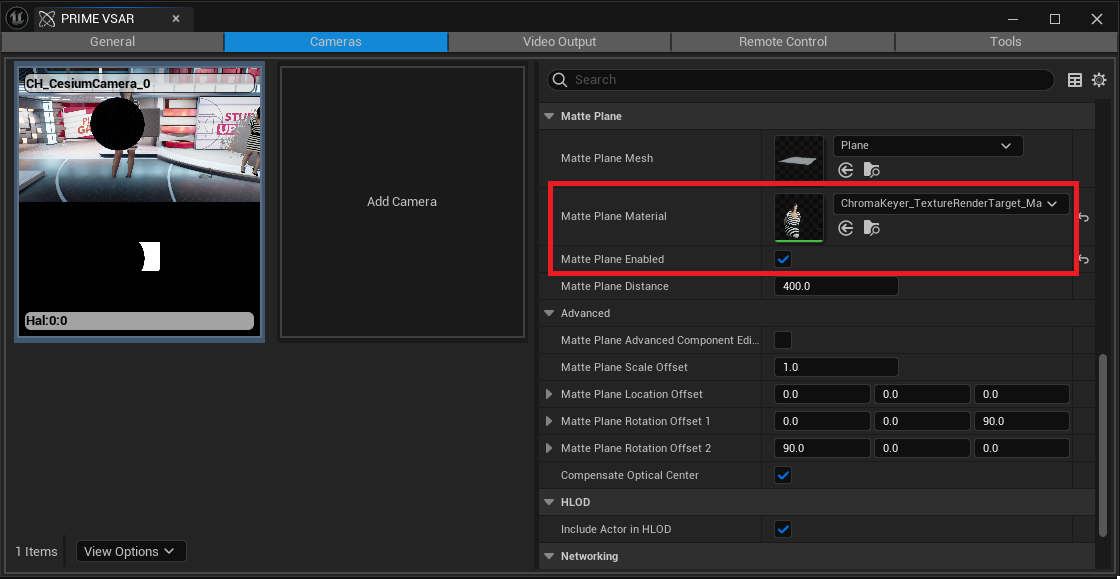1120x579 pixels.
Task: Reset Matte Plane Material to default
Action: pos(1084,218)
